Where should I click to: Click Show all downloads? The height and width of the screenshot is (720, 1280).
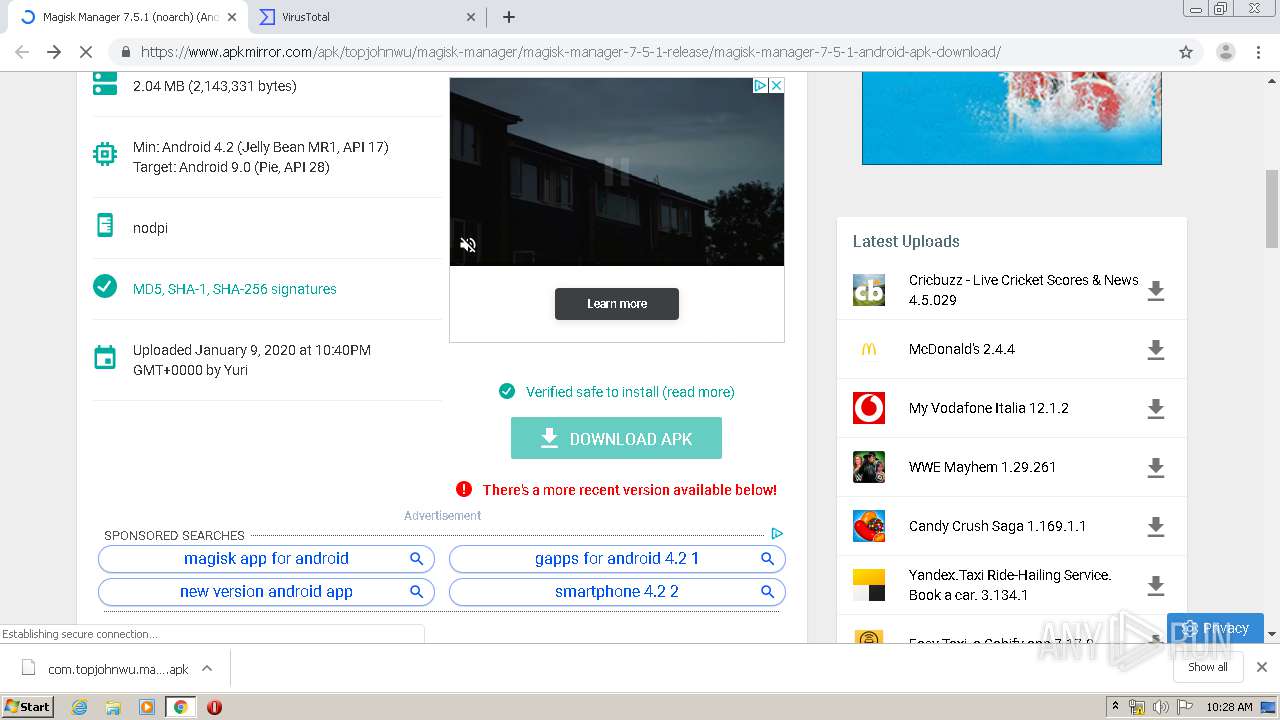[x=1208, y=667]
